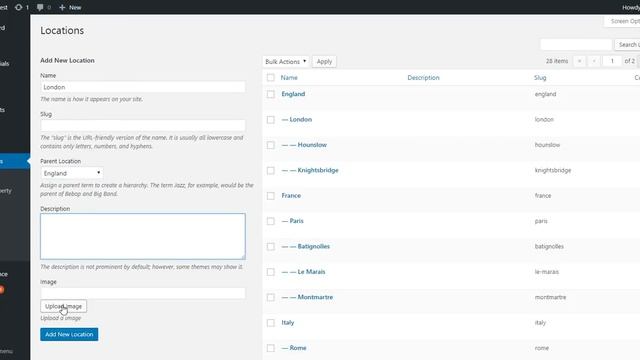Image resolution: width=640 pixels, height=360 pixels.
Task: Open Screen Options tab
Action: coord(623,21)
